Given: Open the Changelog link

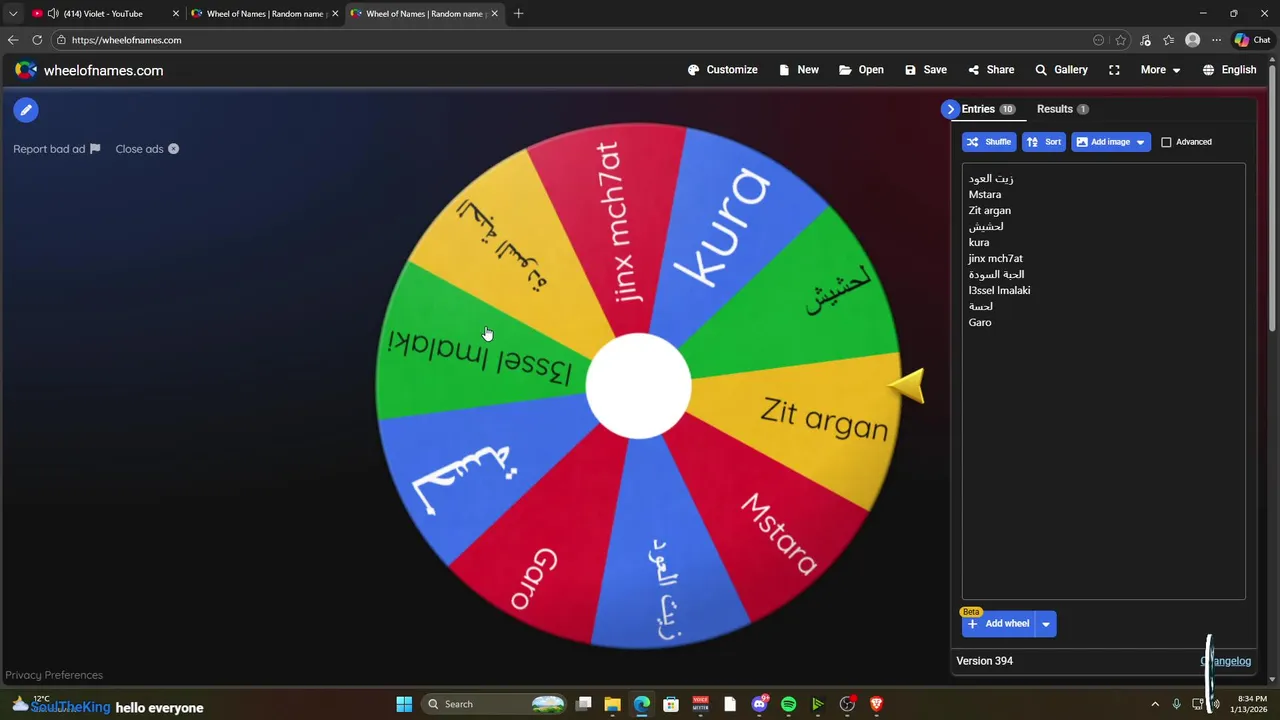Looking at the screenshot, I should point(1225,661).
